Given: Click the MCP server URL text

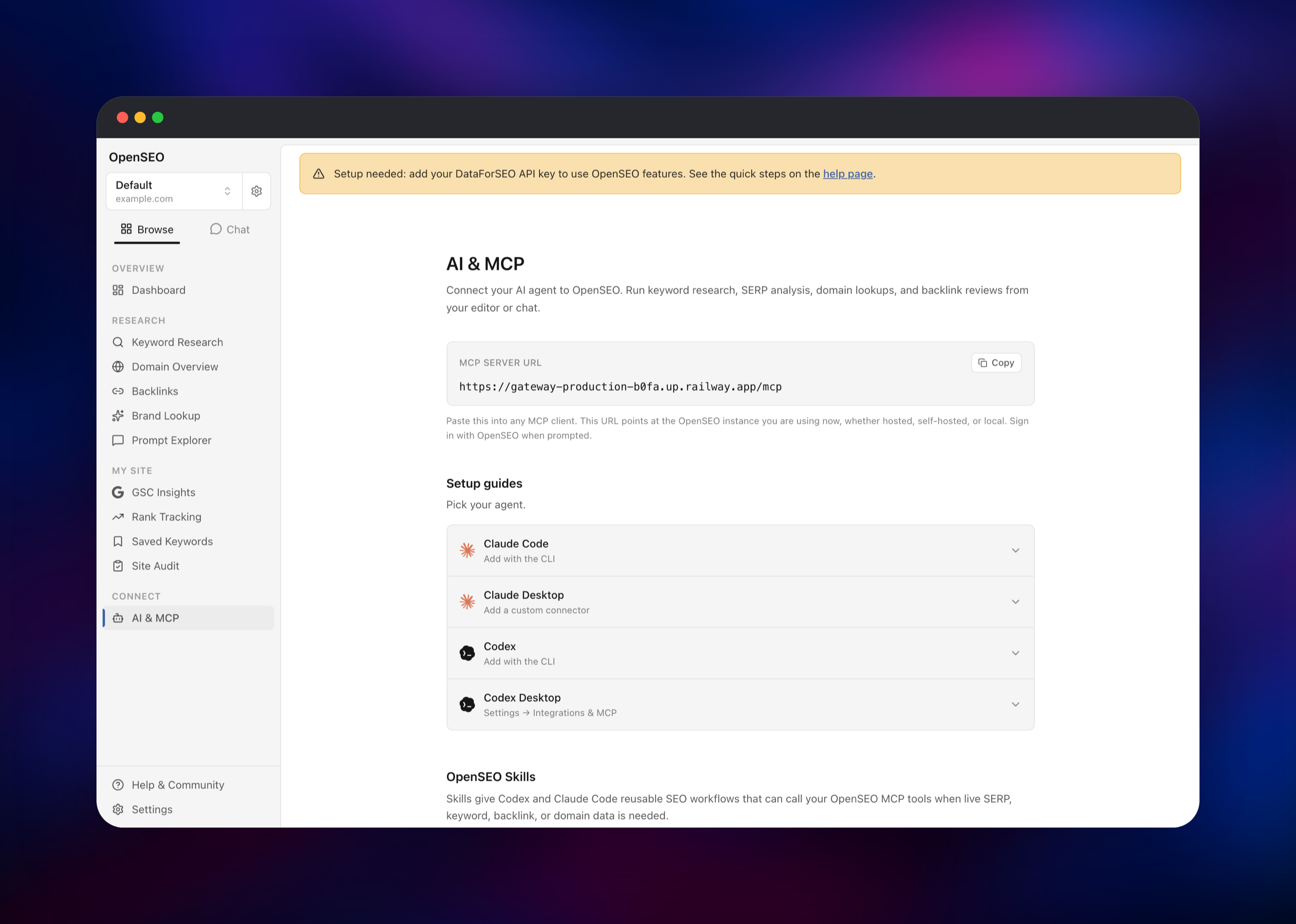Looking at the screenshot, I should 620,387.
